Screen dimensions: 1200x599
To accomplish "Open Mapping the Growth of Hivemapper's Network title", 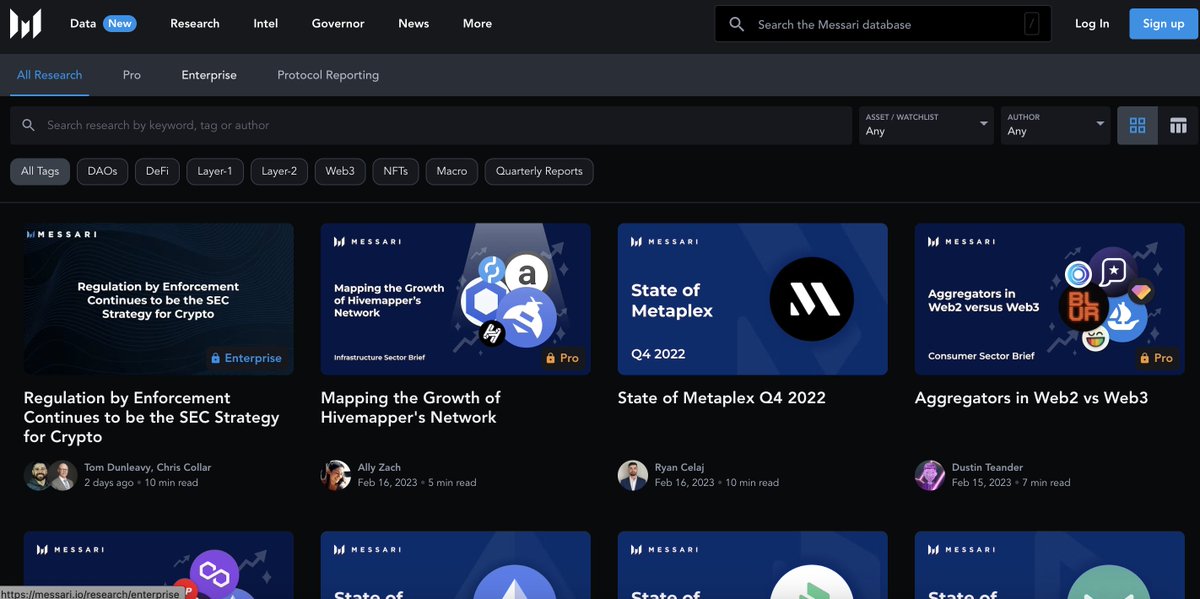I will [x=410, y=407].
